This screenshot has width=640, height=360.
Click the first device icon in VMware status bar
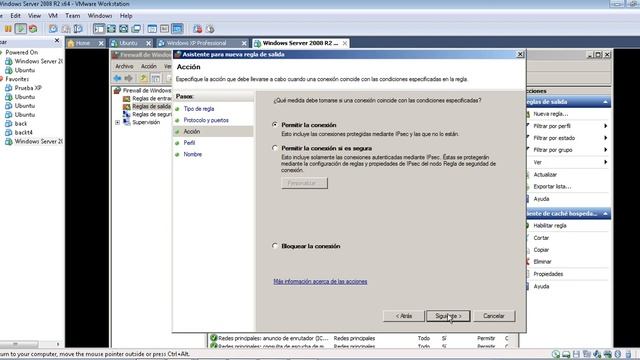click(x=556, y=354)
